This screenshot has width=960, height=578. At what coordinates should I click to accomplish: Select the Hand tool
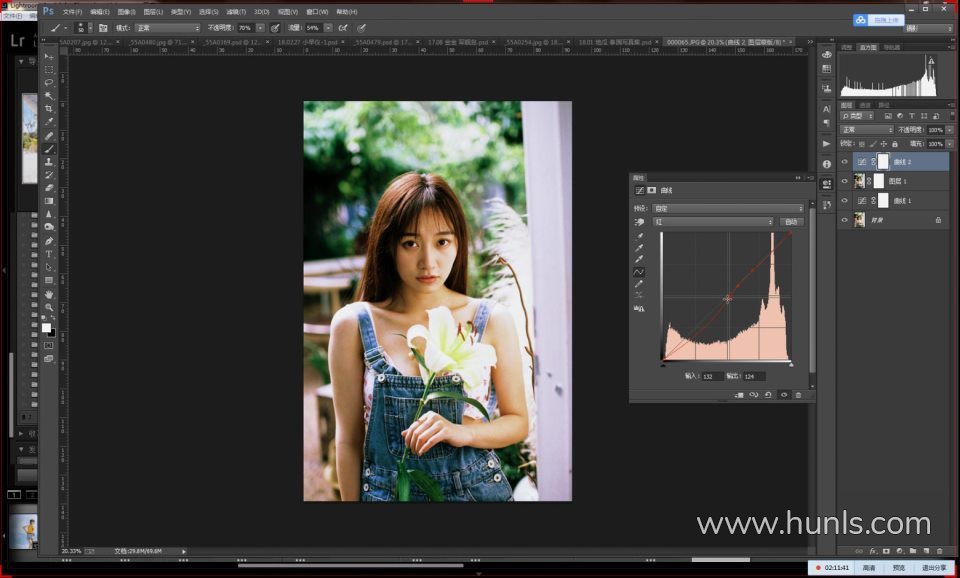(49, 295)
